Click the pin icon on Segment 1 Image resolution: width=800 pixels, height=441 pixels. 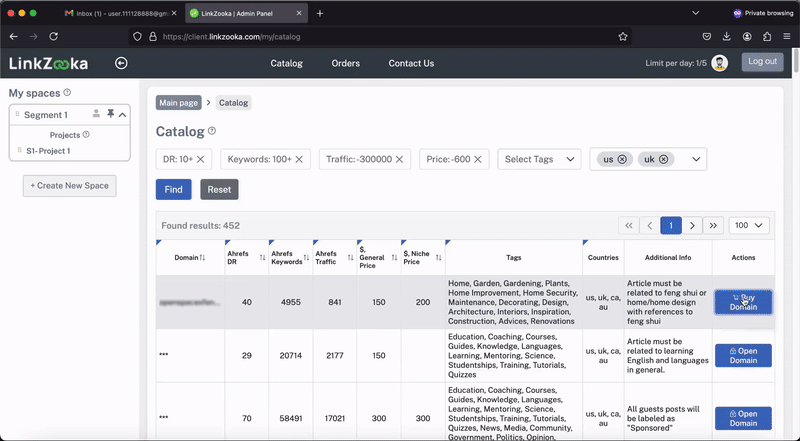[110, 114]
